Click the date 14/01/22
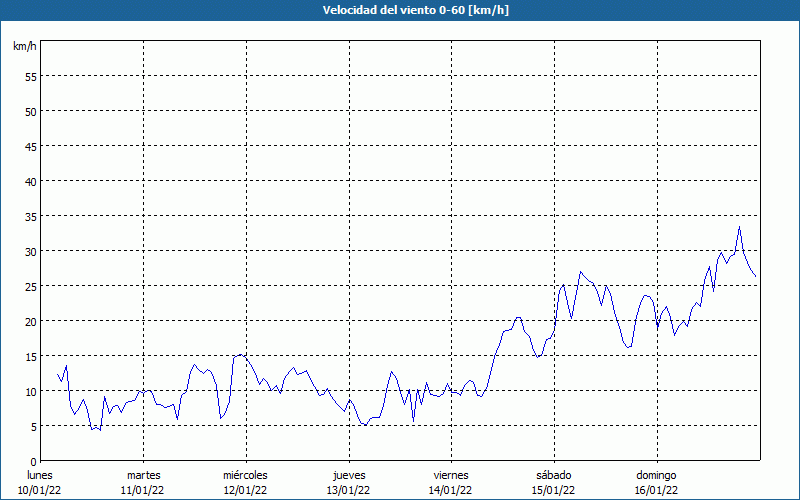Screen dimensions: 800x500 point(451,490)
